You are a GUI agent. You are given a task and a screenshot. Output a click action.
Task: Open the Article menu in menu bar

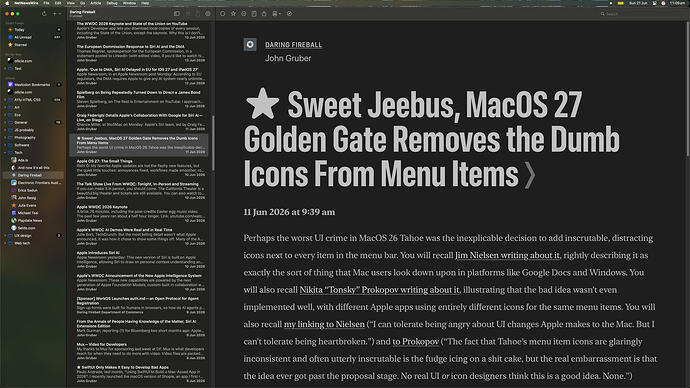point(95,3)
